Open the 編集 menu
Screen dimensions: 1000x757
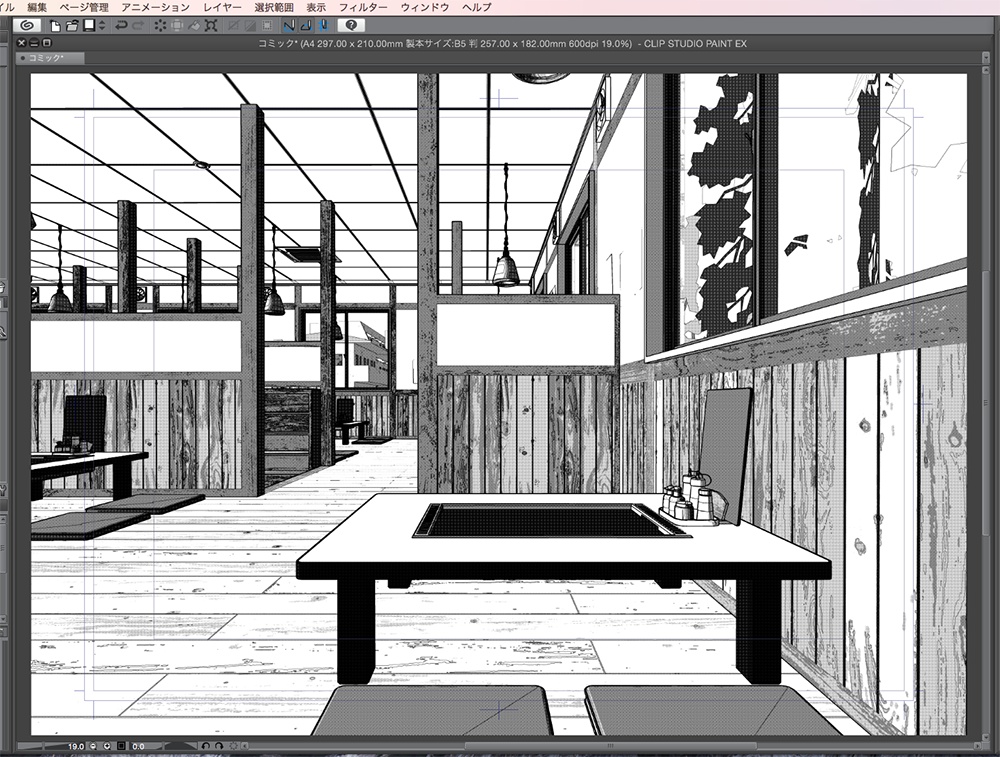37,7
